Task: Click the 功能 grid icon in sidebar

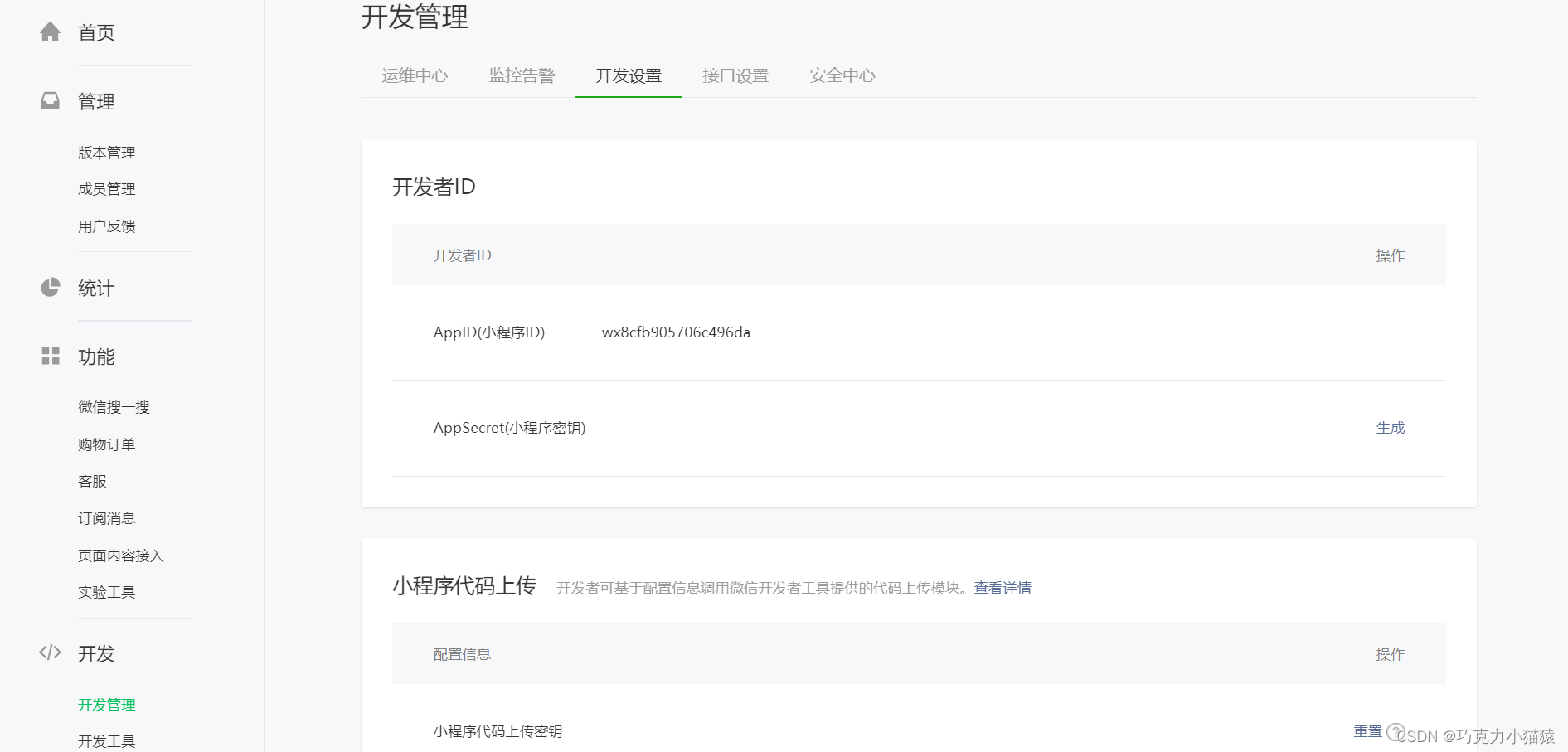Action: pos(50,357)
